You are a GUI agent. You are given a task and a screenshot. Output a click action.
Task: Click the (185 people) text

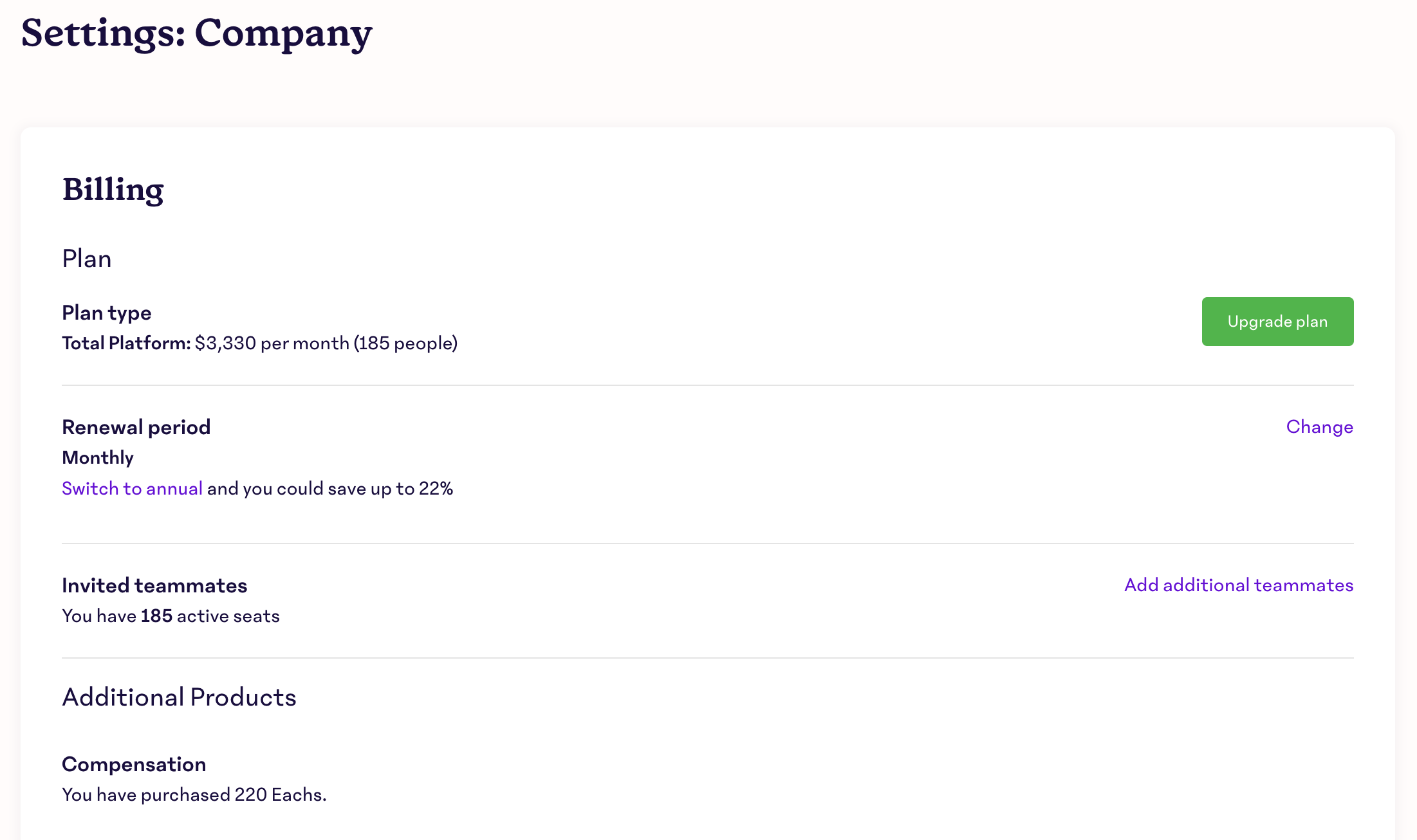[405, 343]
